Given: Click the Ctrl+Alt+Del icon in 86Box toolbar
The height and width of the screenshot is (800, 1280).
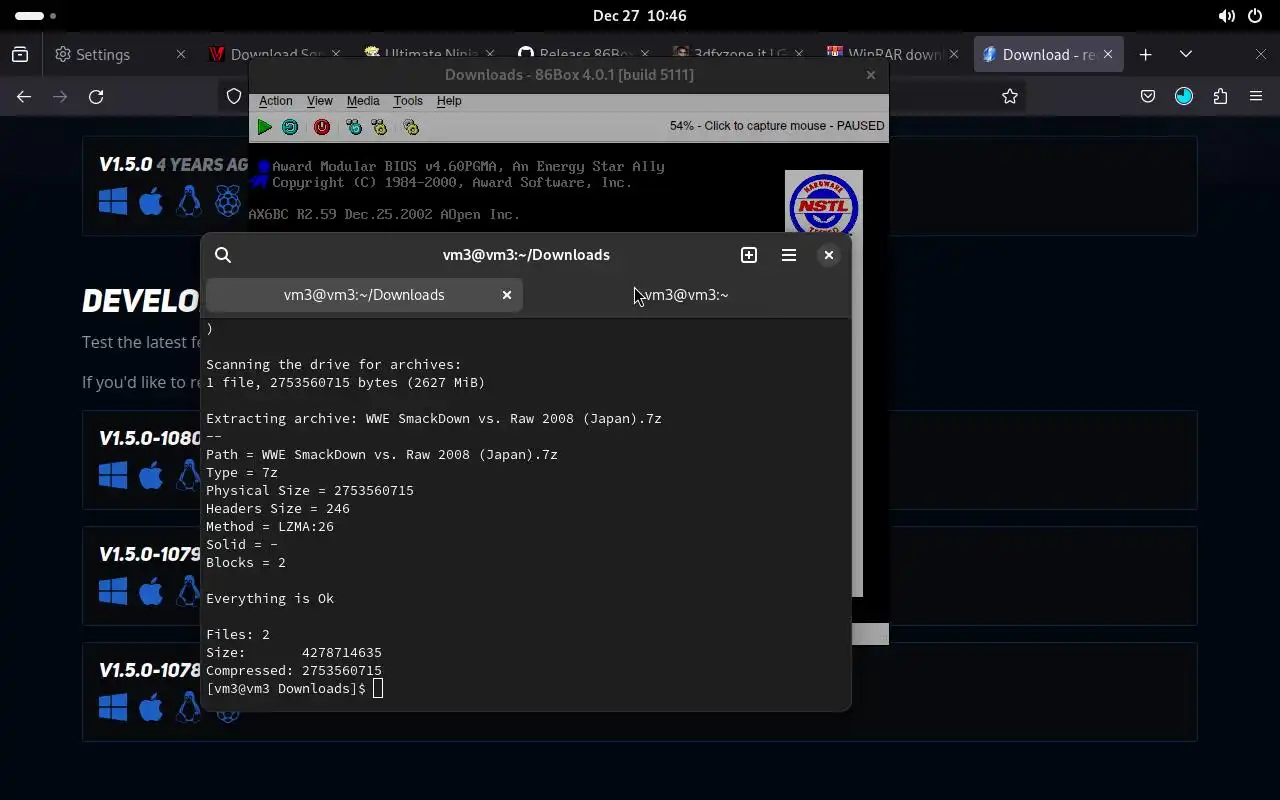Looking at the screenshot, I should pyautogui.click(x=354, y=127).
